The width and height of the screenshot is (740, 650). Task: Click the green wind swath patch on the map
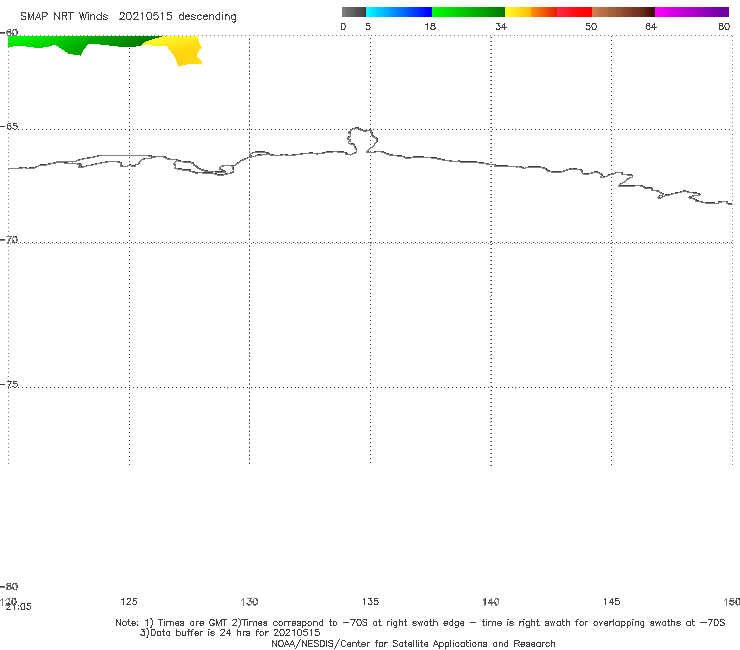(x=80, y=43)
